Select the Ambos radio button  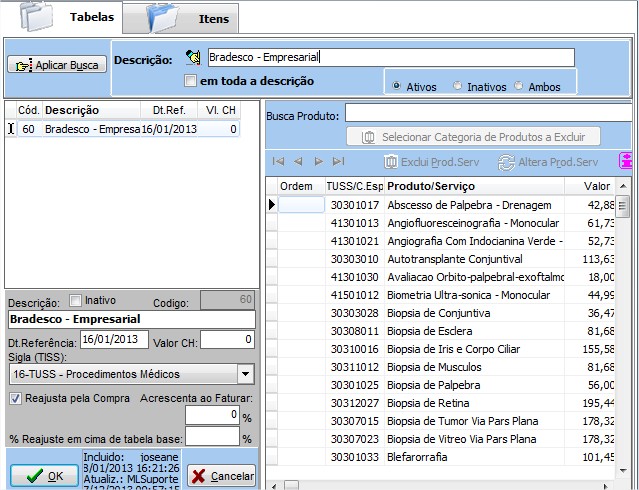(518, 86)
